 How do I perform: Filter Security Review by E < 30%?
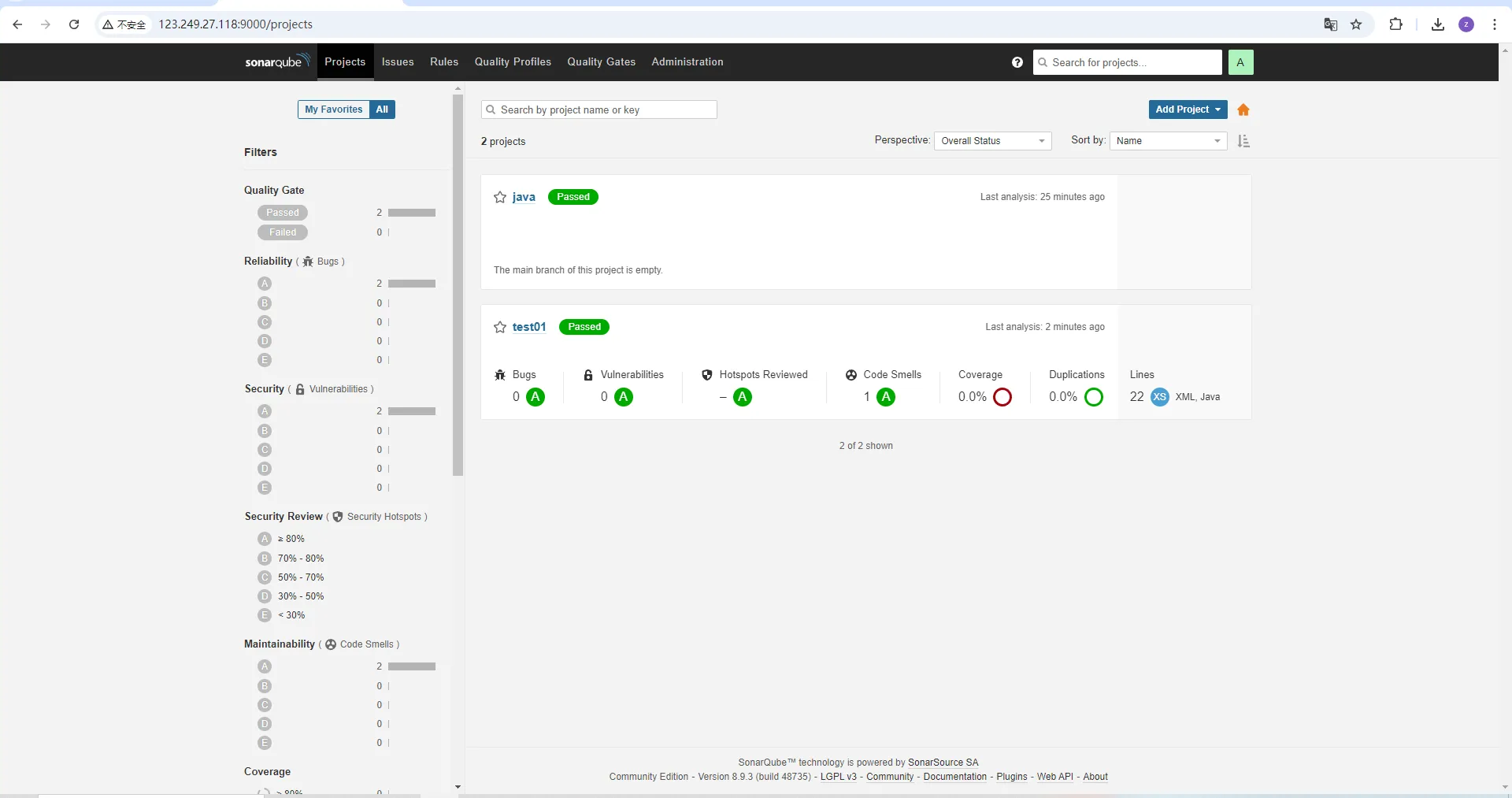point(281,615)
